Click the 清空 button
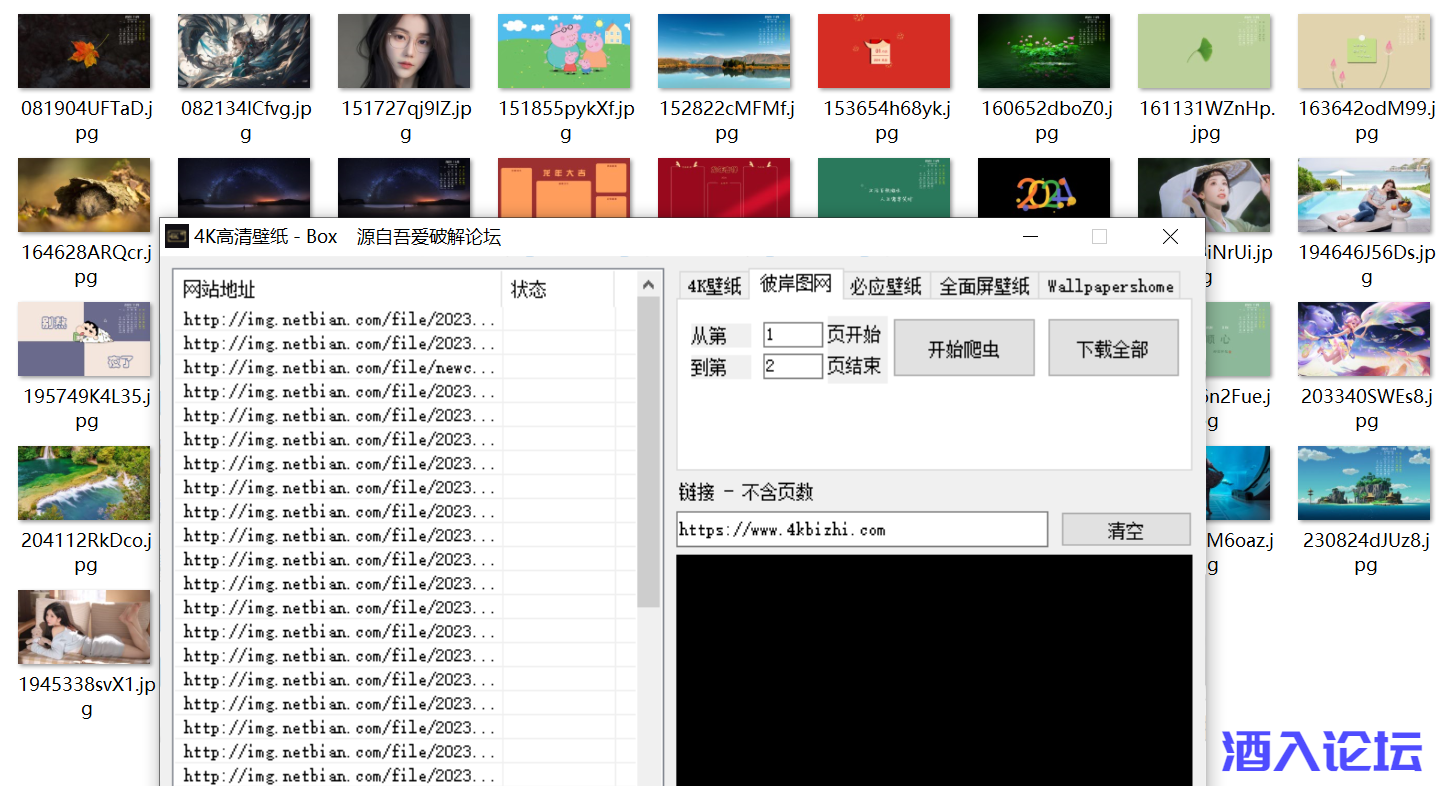Viewport: 1437px width, 786px height. [x=1125, y=530]
